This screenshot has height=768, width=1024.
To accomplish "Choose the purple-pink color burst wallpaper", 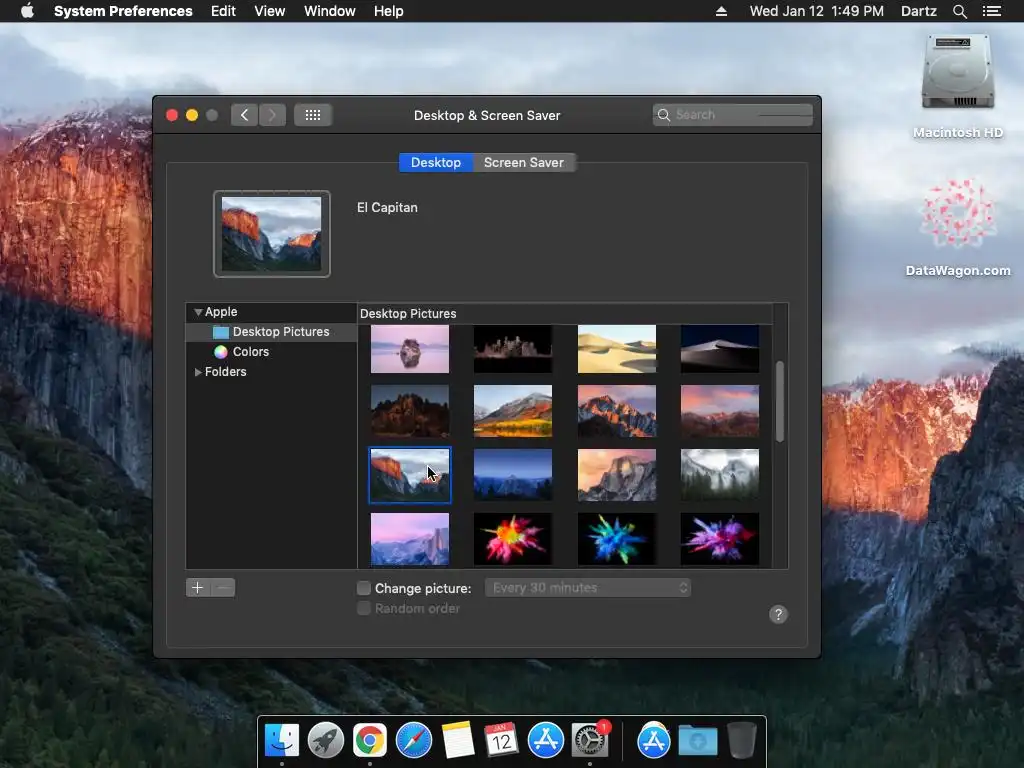I will coord(720,539).
